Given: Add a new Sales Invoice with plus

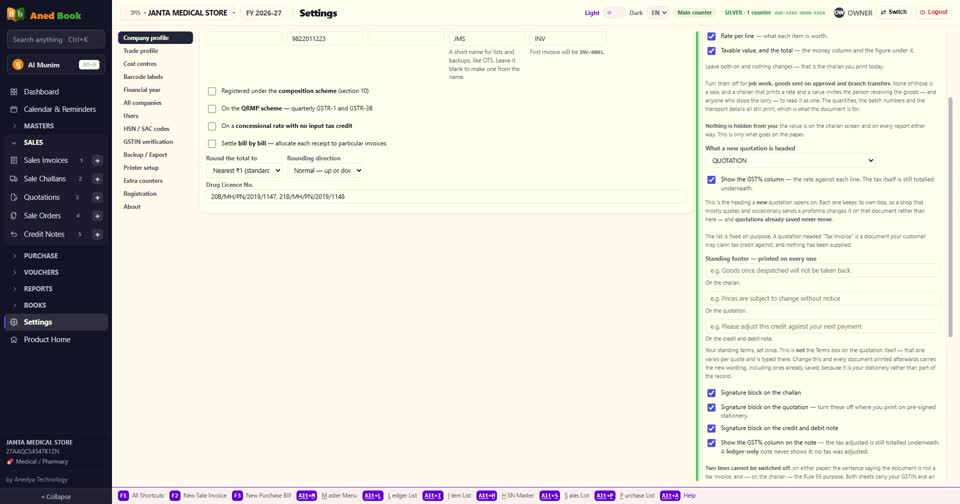Looking at the screenshot, I should (x=97, y=160).
